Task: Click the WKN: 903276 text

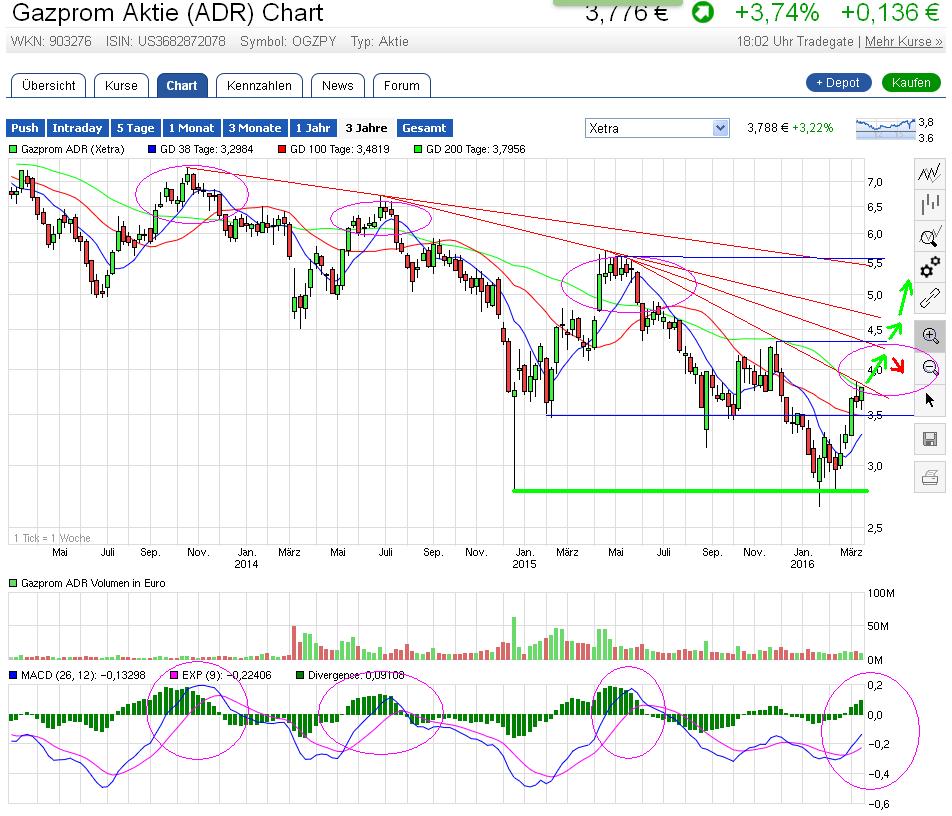Action: click(51, 41)
